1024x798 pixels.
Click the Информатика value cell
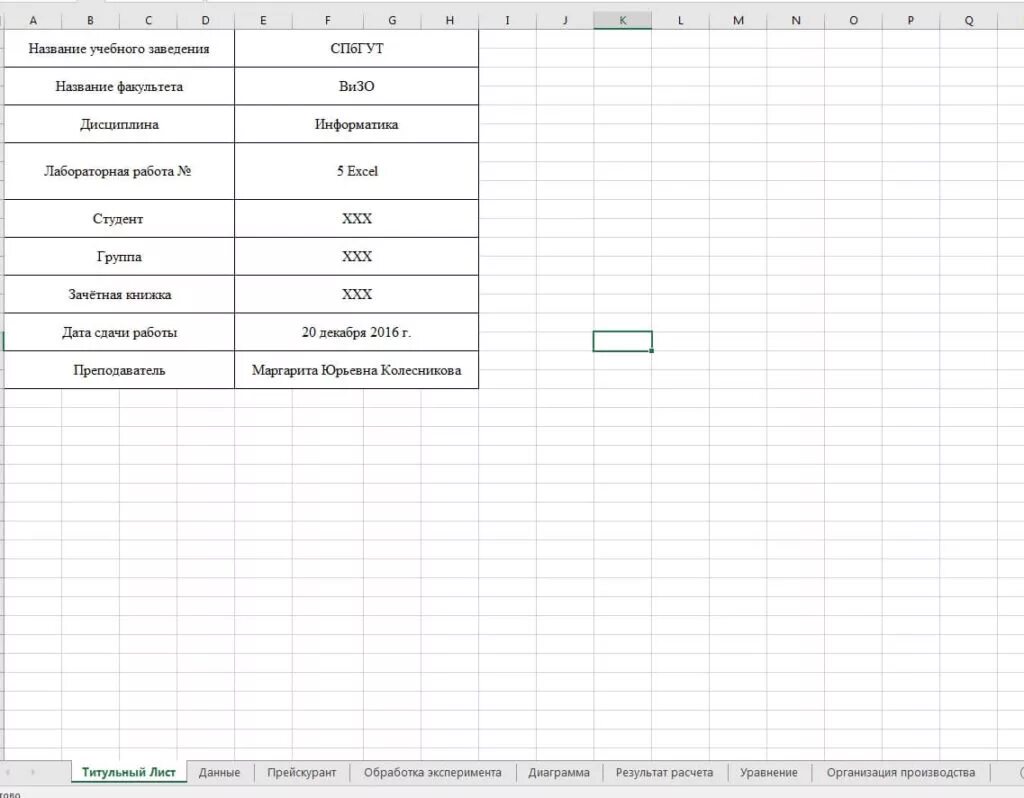(357, 124)
